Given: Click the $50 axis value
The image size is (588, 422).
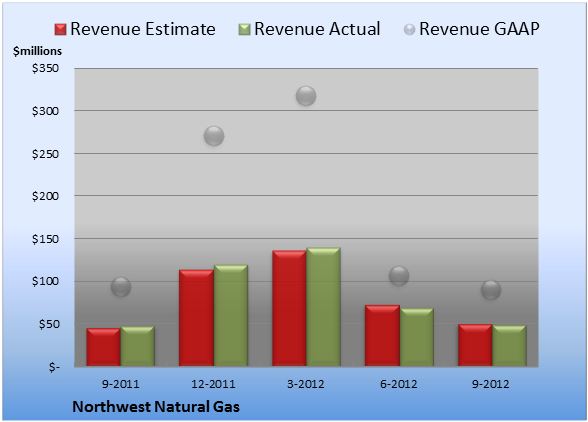Looking at the screenshot, I should pos(49,324).
